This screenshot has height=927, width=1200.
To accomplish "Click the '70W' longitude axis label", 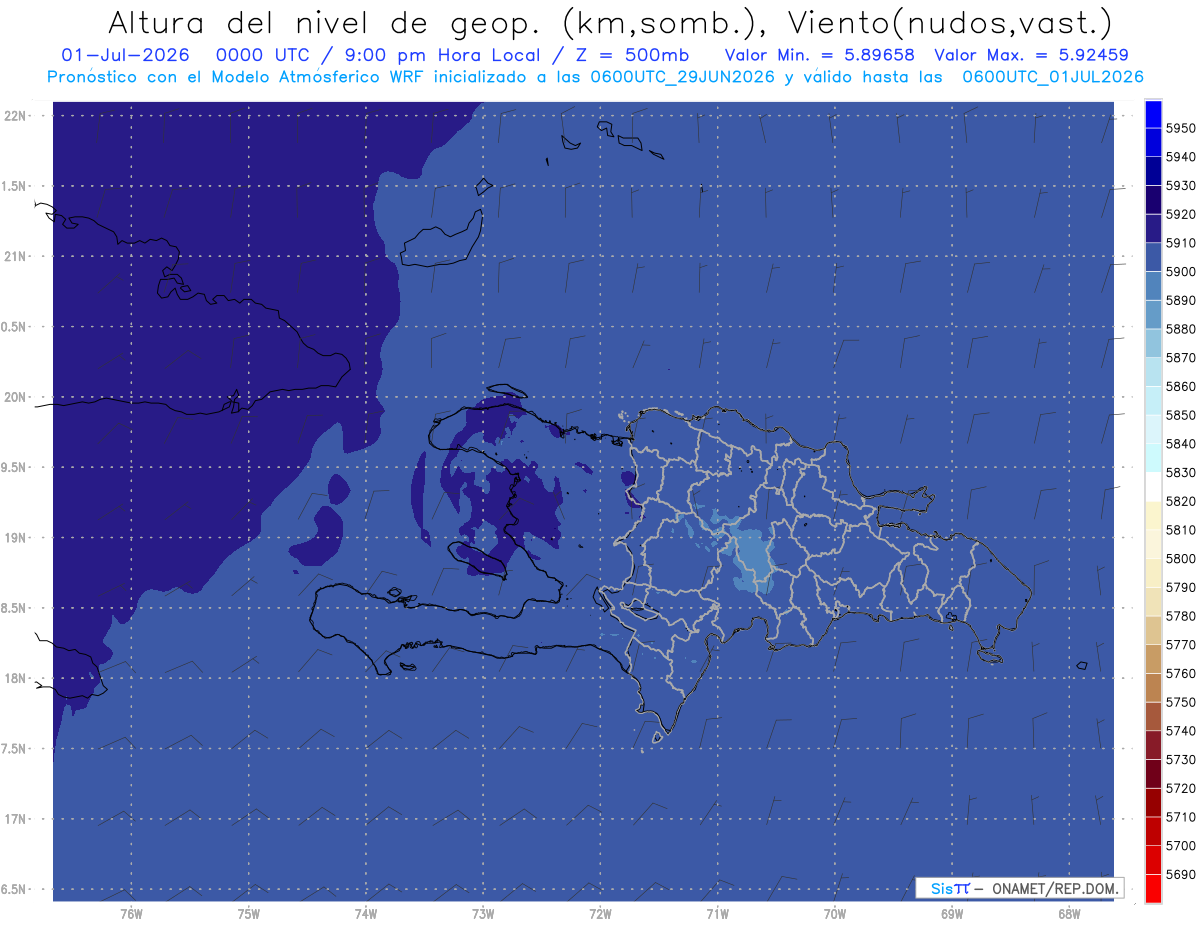I will 835,913.
